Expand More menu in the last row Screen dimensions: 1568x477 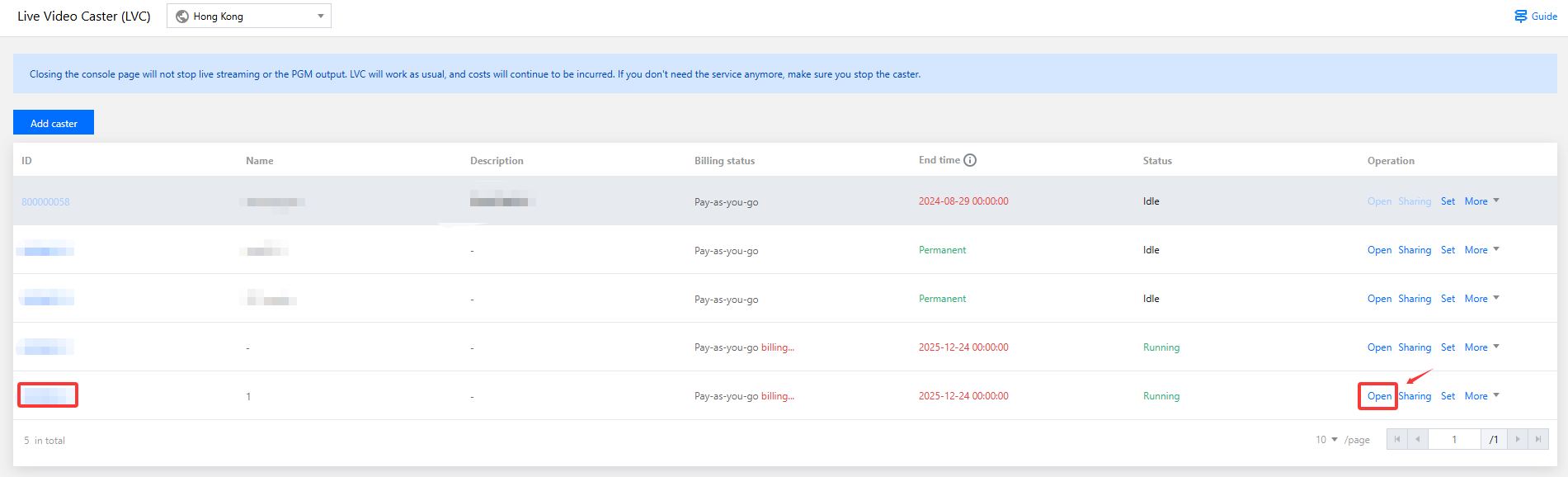1481,396
